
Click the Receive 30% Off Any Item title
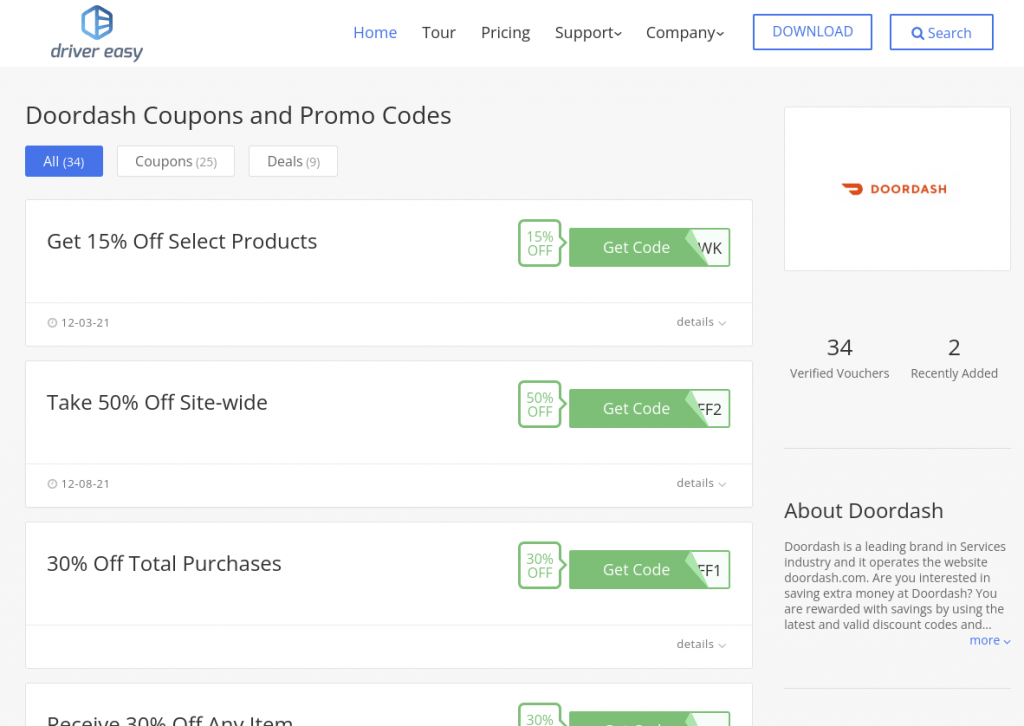pyautogui.click(x=170, y=719)
